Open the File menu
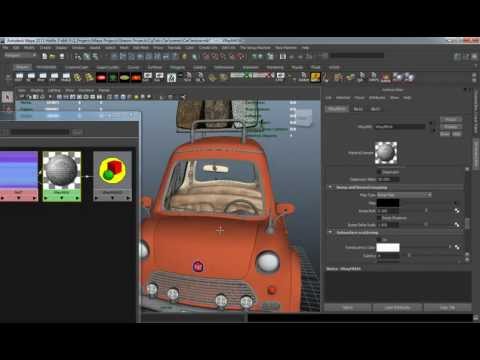 pos(6,48)
